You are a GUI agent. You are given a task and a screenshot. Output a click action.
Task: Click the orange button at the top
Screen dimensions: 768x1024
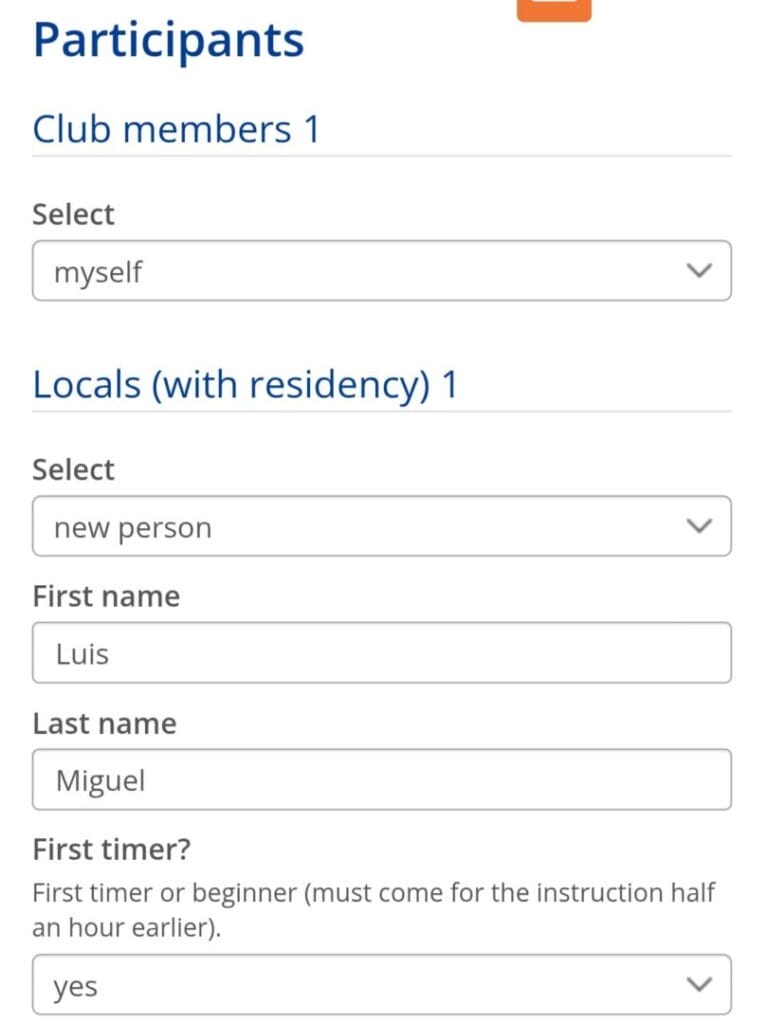(x=554, y=10)
